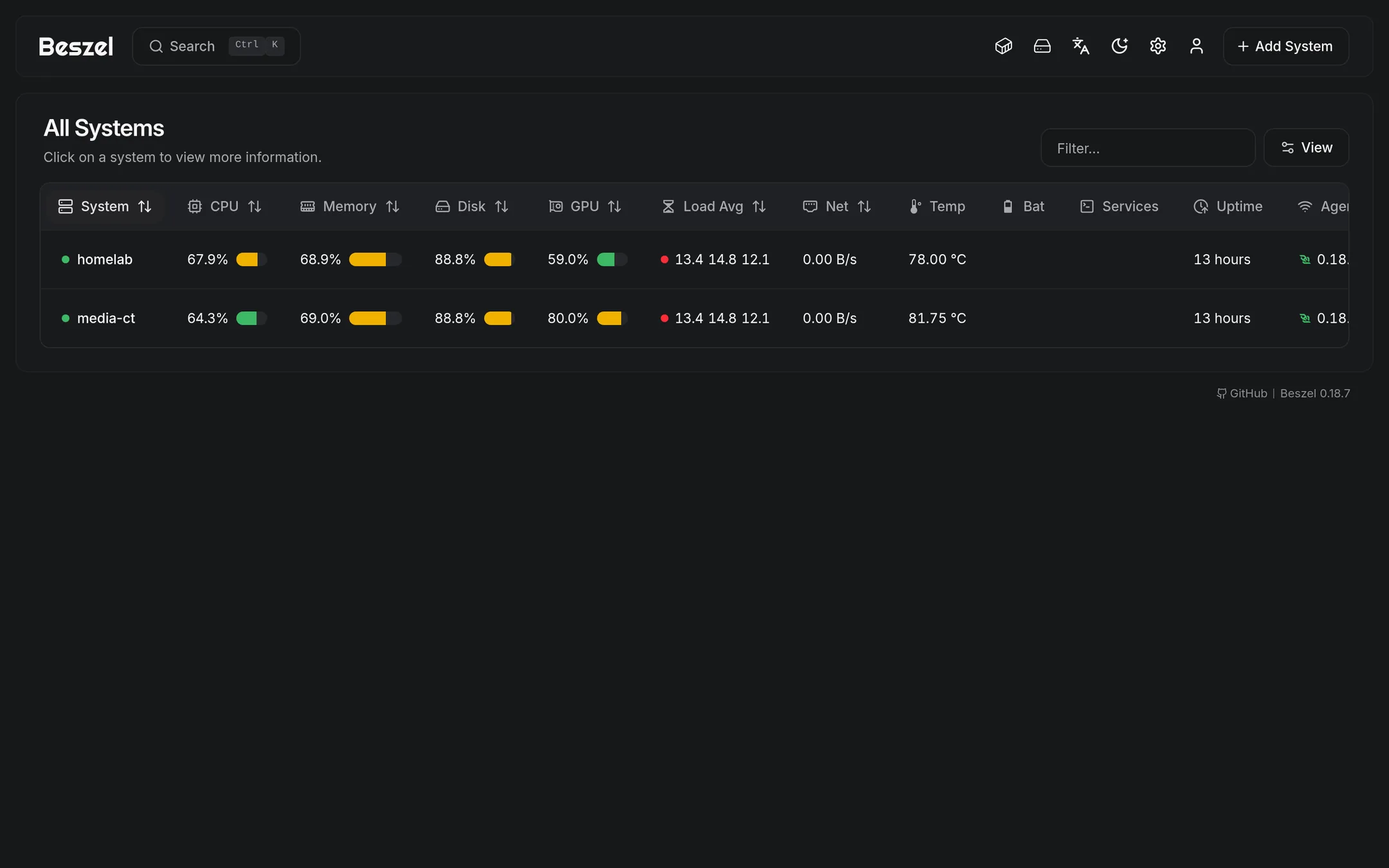Open the language translate icon
The image size is (1389, 868).
1080,46
